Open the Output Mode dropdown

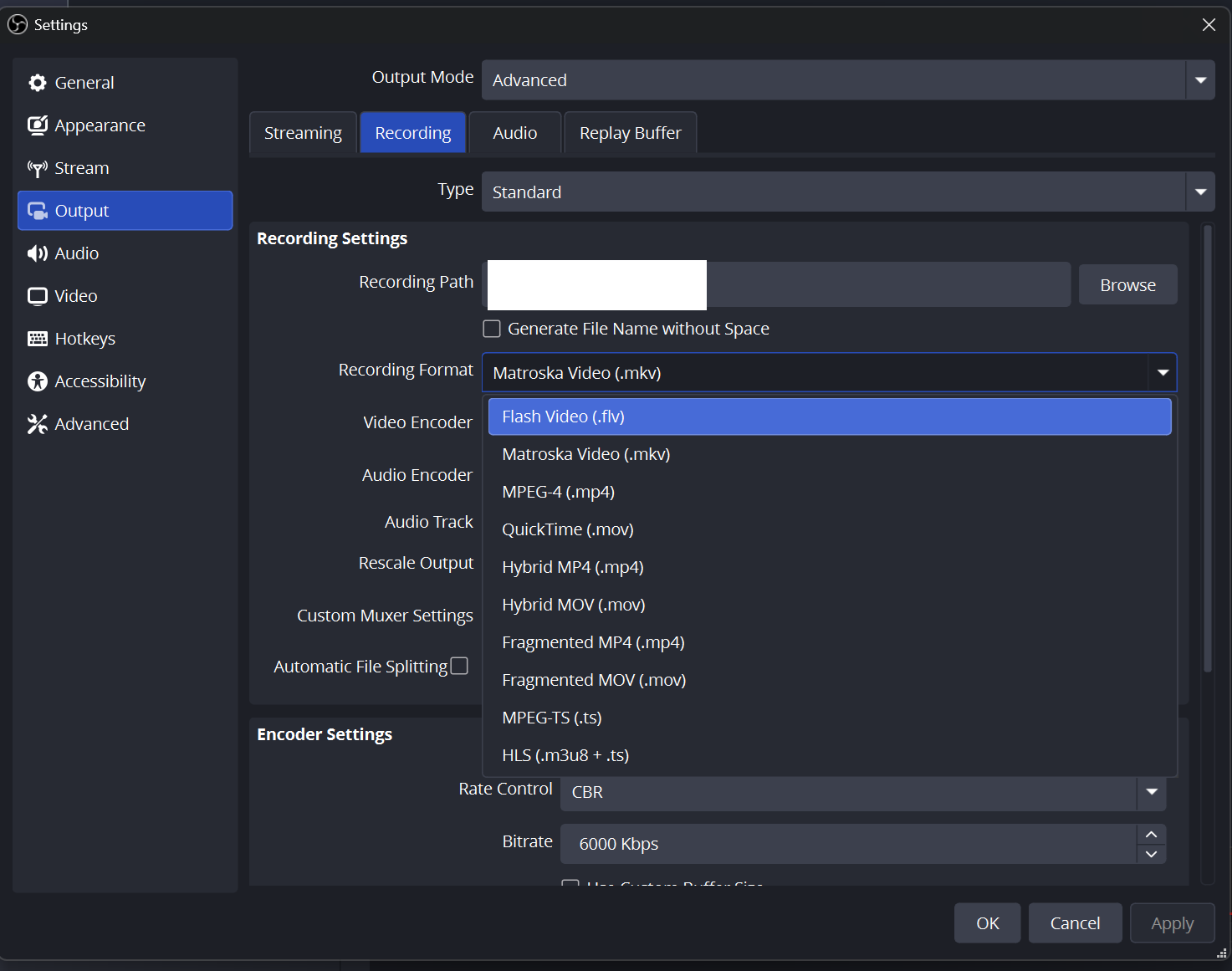click(x=848, y=80)
